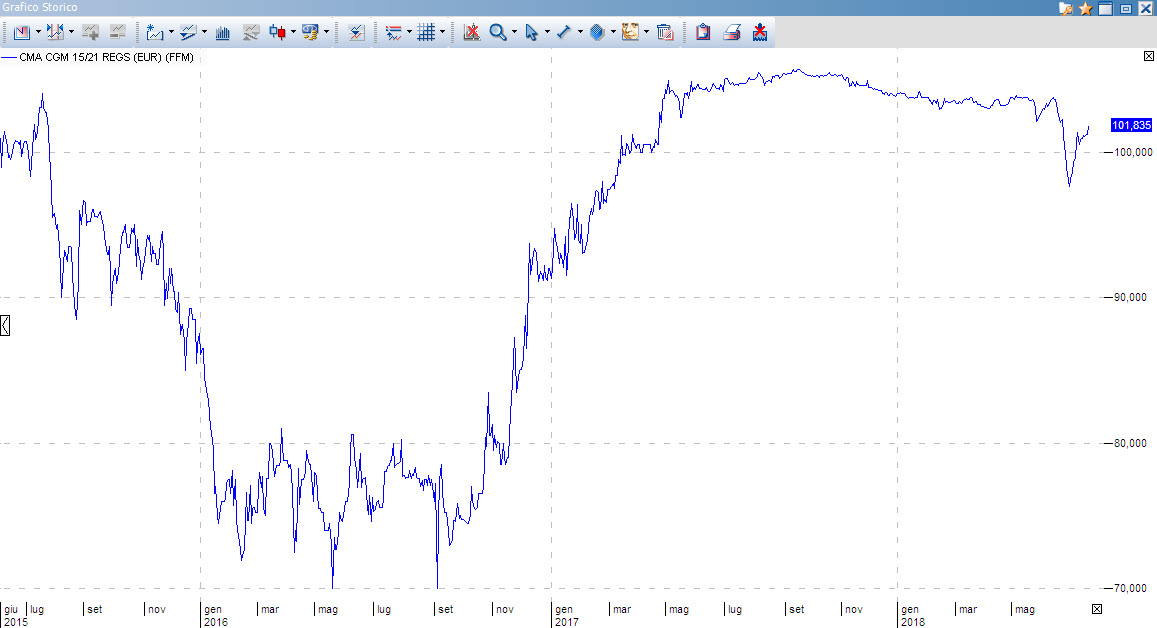Click the 'gen 2016' time axis label
The width and height of the screenshot is (1157, 628).
point(215,615)
